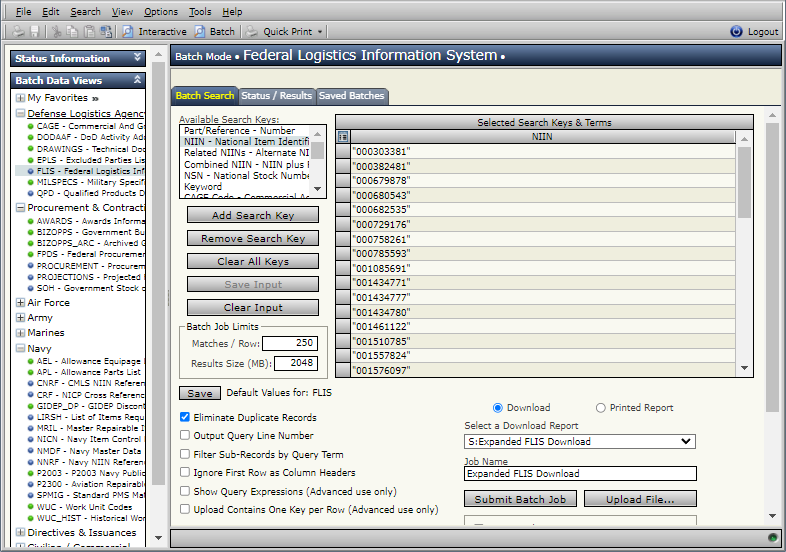Screen dimensions: 786x552
Task: Click AEL green bullet icon
Action: coord(31,361)
